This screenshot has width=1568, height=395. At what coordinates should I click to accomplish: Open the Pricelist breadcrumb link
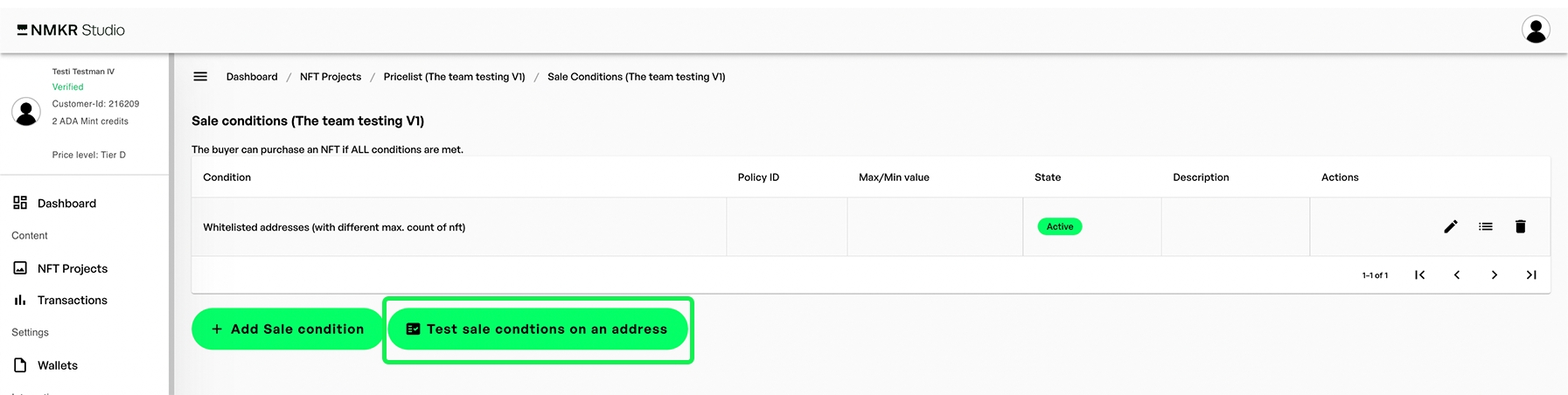pyautogui.click(x=454, y=77)
